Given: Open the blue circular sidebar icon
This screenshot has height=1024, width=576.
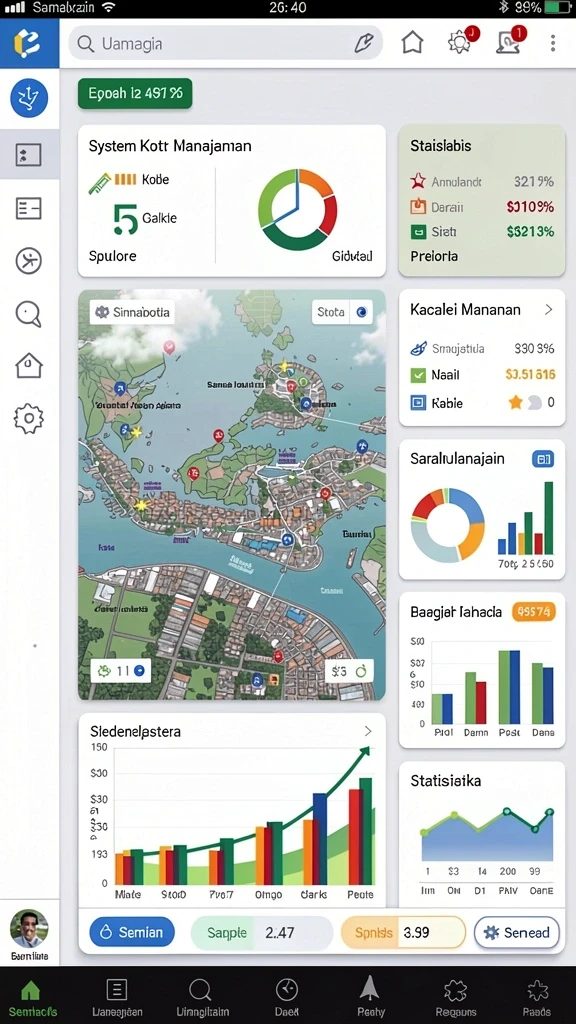Looking at the screenshot, I should [x=29, y=98].
